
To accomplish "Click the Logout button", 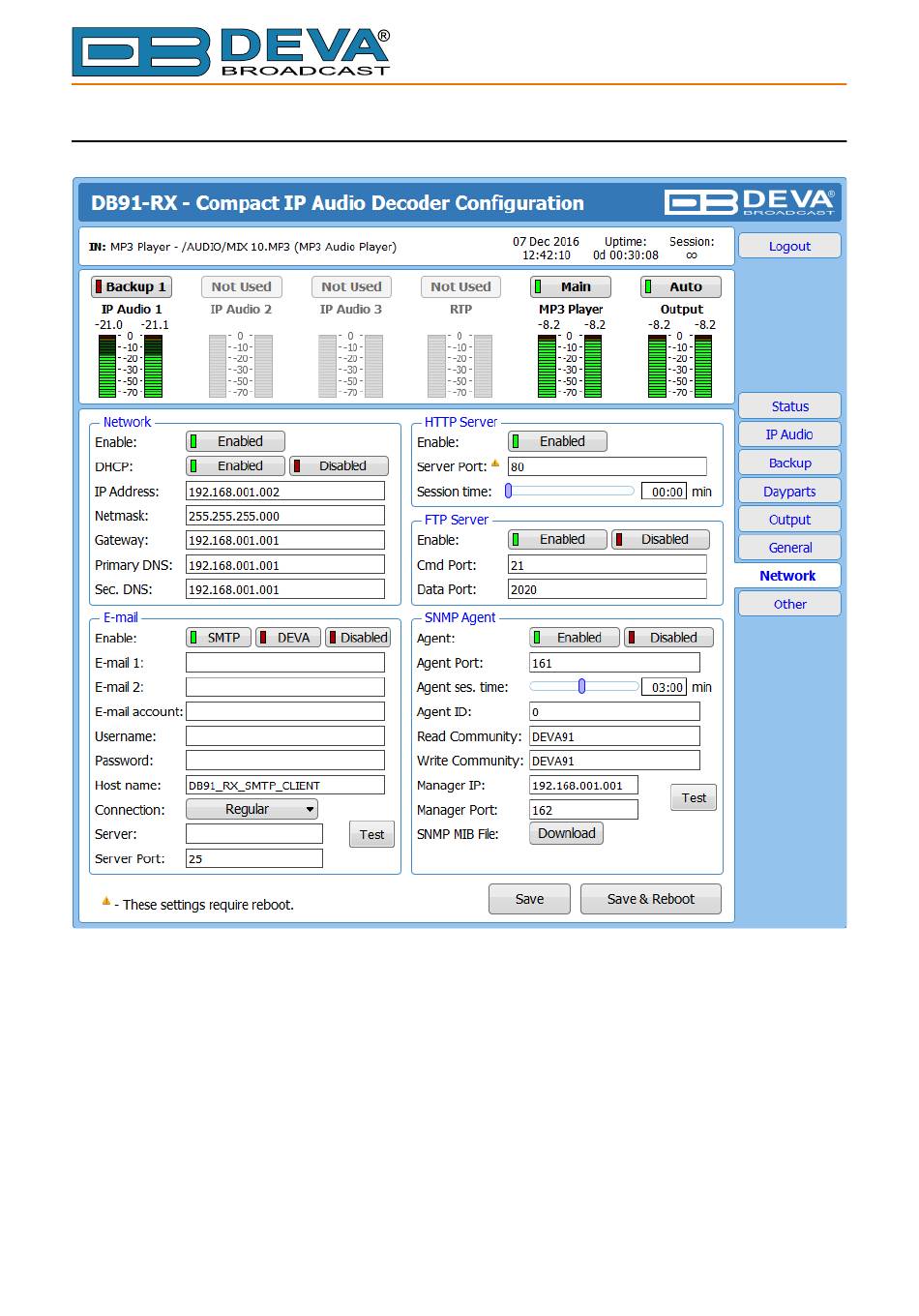I will (x=789, y=246).
